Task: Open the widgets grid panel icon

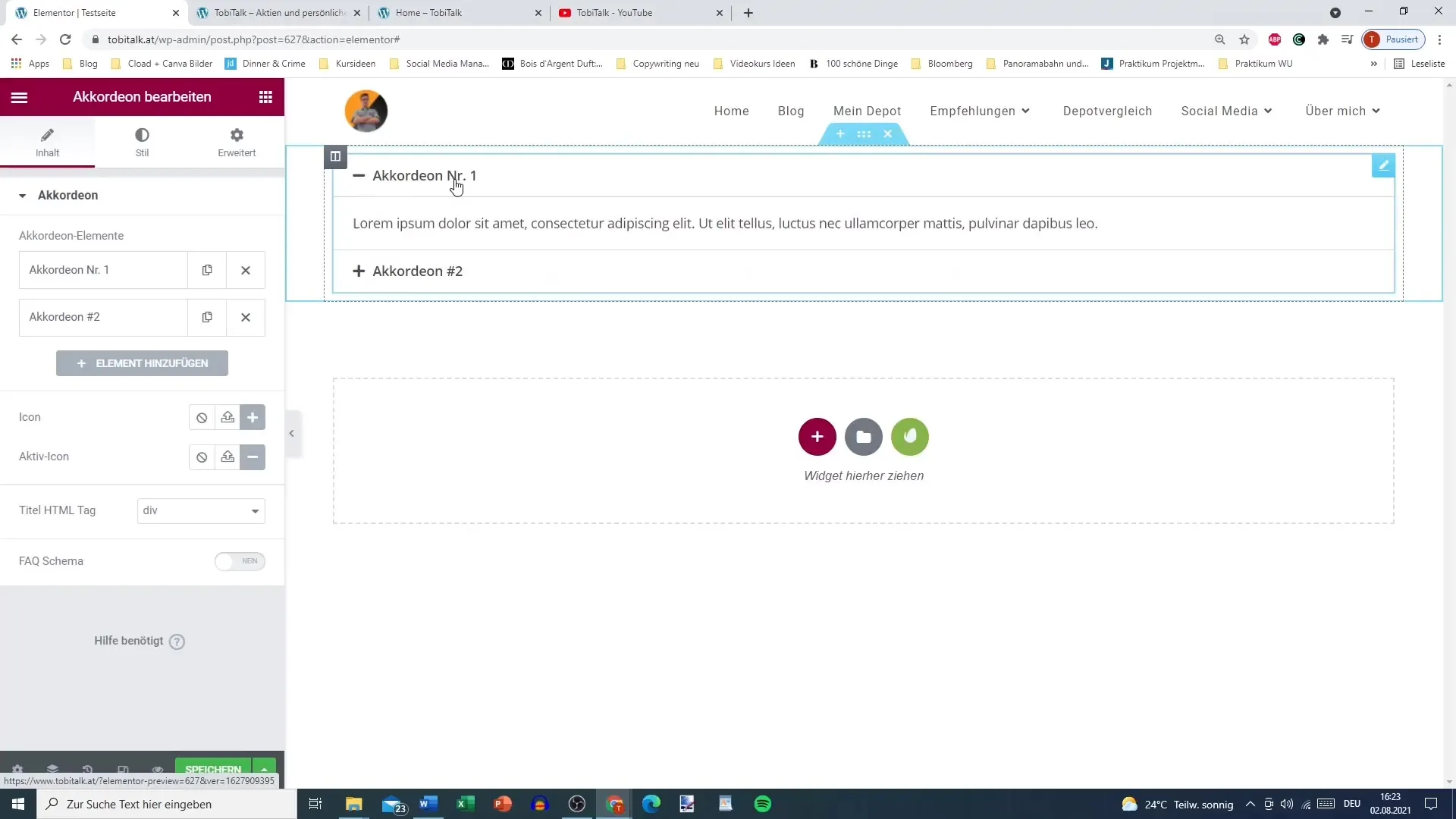Action: (265, 97)
